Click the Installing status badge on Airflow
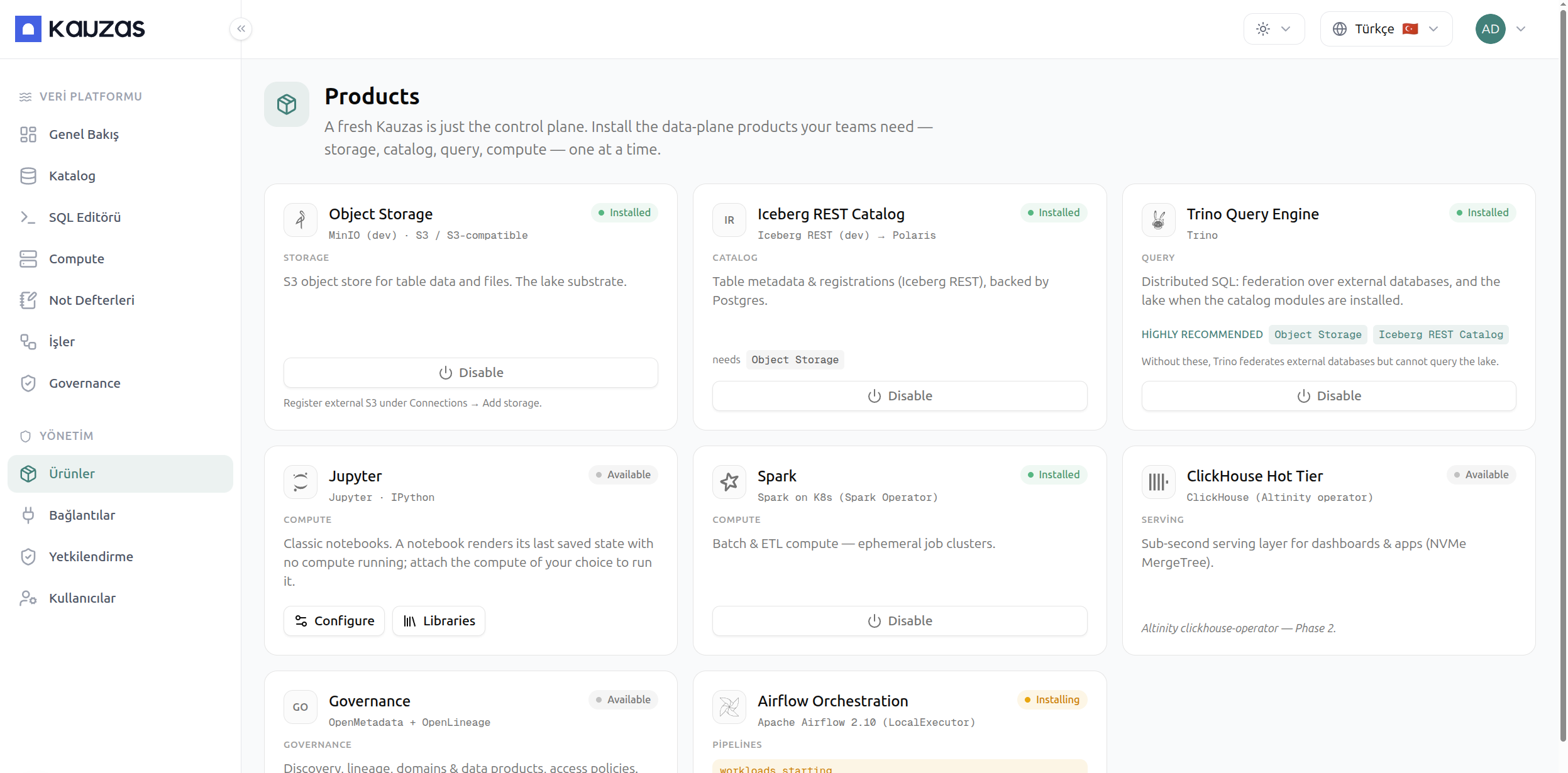Image resolution: width=1568 pixels, height=773 pixels. pos(1052,699)
